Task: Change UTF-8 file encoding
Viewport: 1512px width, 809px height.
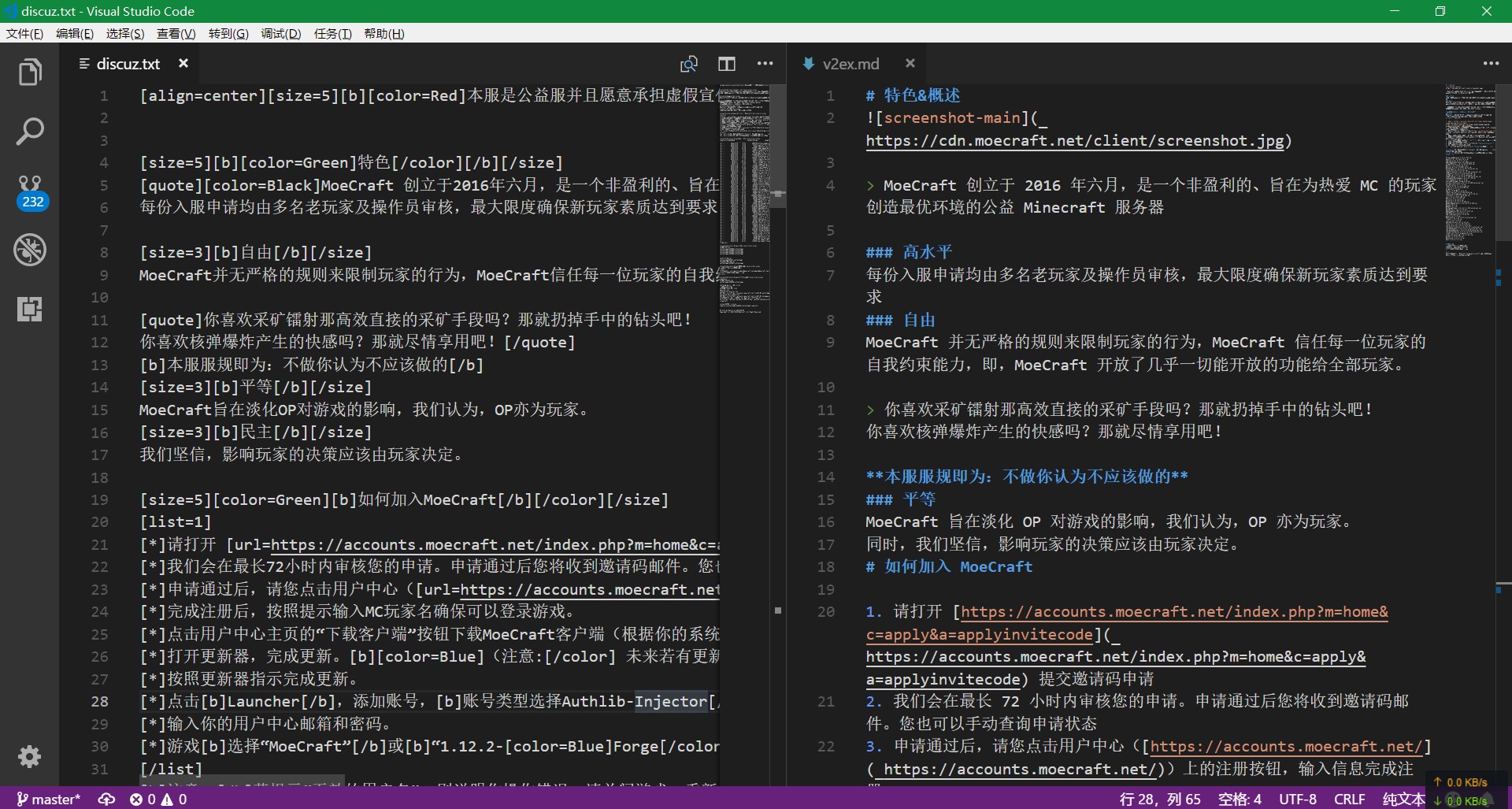Action: [x=1297, y=799]
